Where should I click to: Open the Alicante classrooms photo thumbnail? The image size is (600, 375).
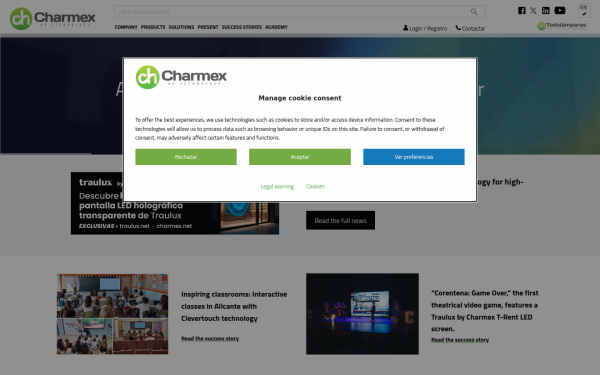pyautogui.click(x=112, y=314)
